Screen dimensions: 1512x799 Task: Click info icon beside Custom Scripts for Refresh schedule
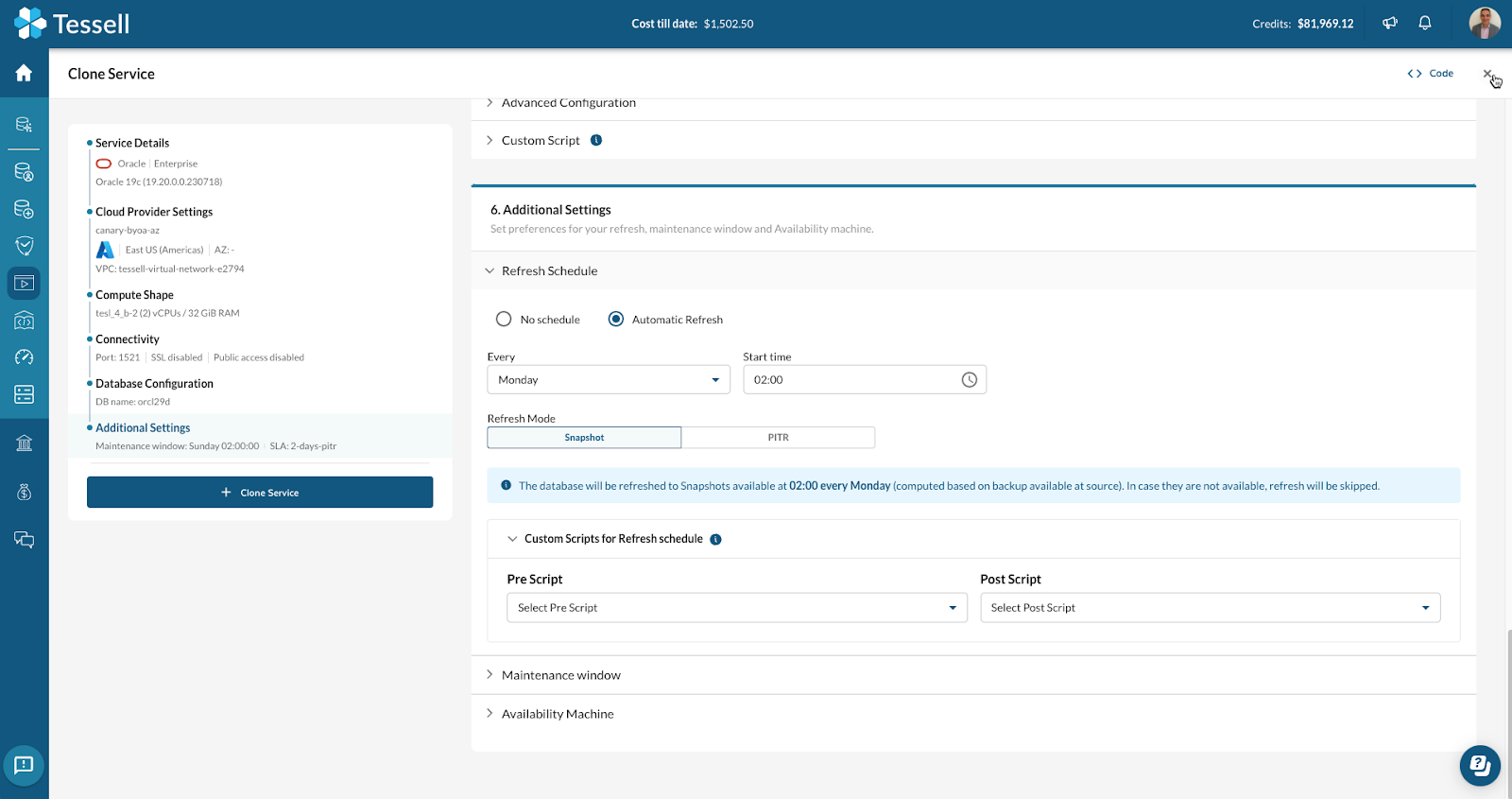(x=715, y=539)
